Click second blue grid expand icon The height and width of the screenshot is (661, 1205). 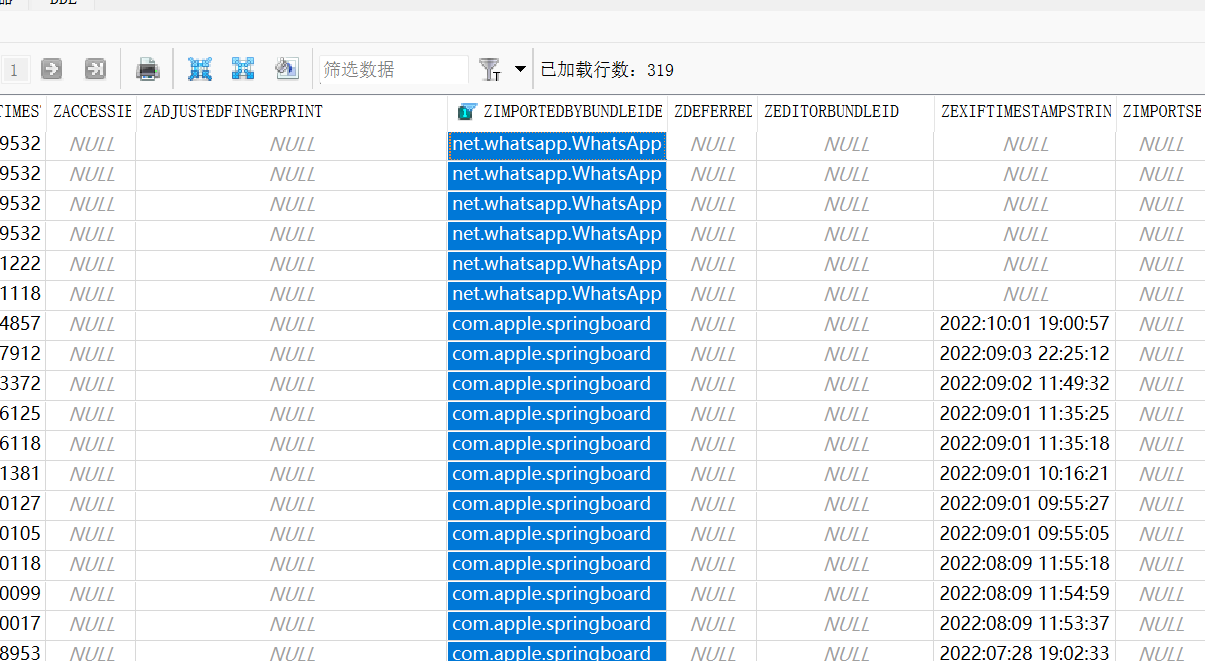click(x=243, y=68)
